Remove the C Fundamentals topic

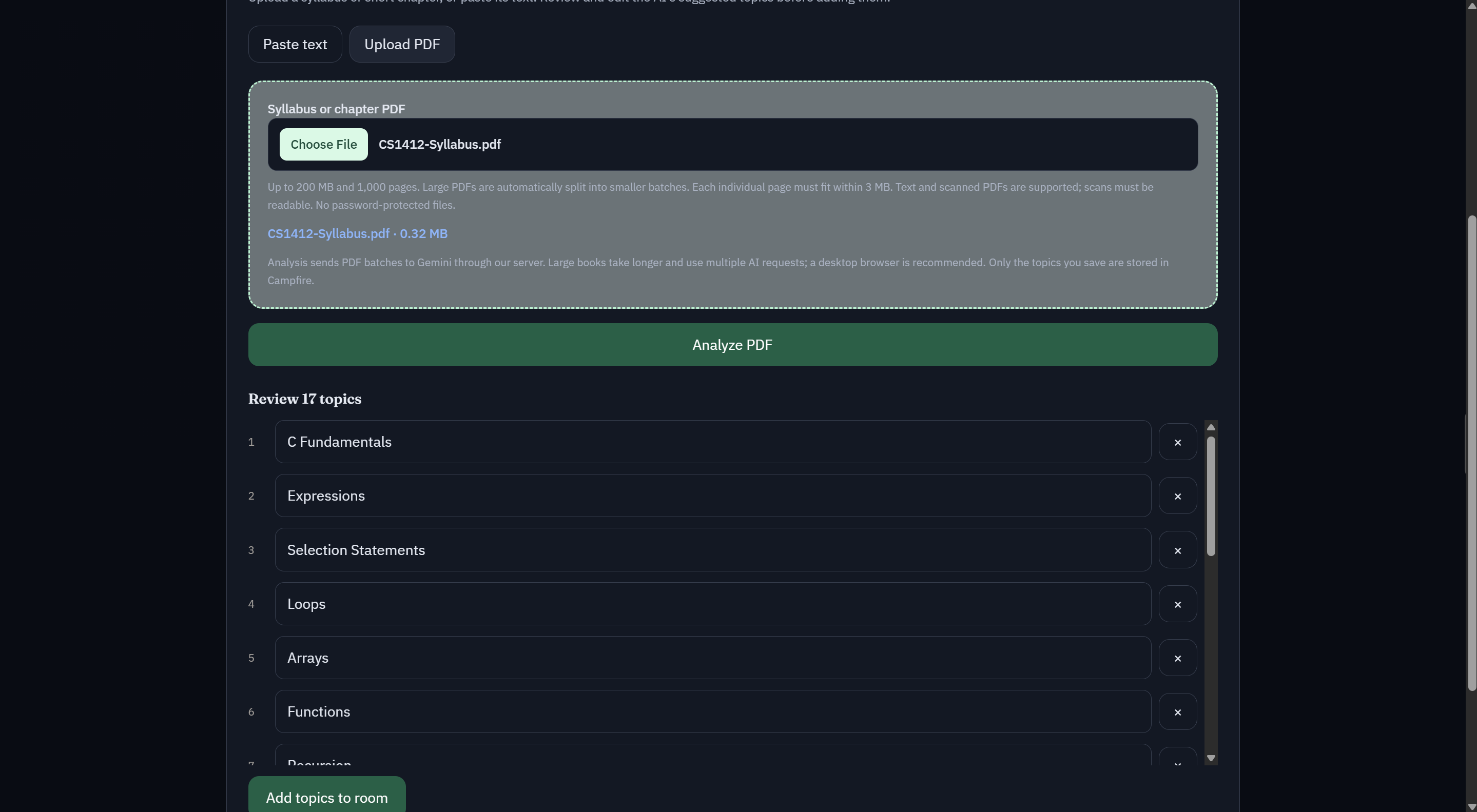pyautogui.click(x=1178, y=442)
